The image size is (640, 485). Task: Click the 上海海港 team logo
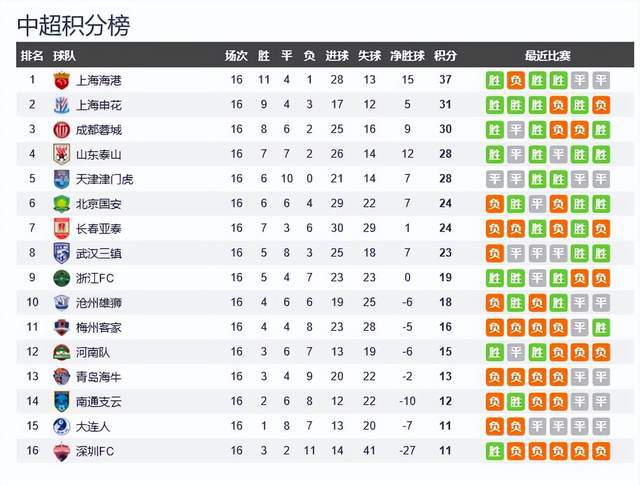[62, 80]
